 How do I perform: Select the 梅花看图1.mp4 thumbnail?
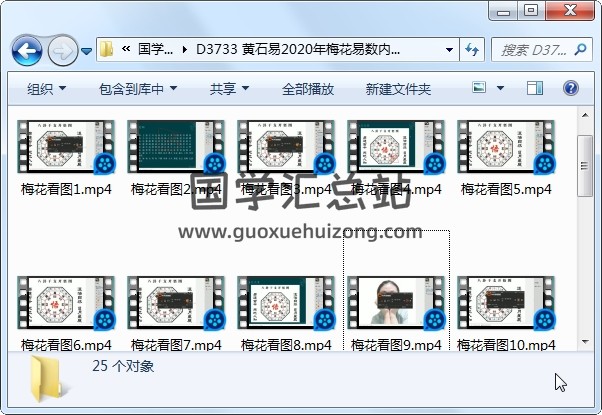[x=66, y=146]
